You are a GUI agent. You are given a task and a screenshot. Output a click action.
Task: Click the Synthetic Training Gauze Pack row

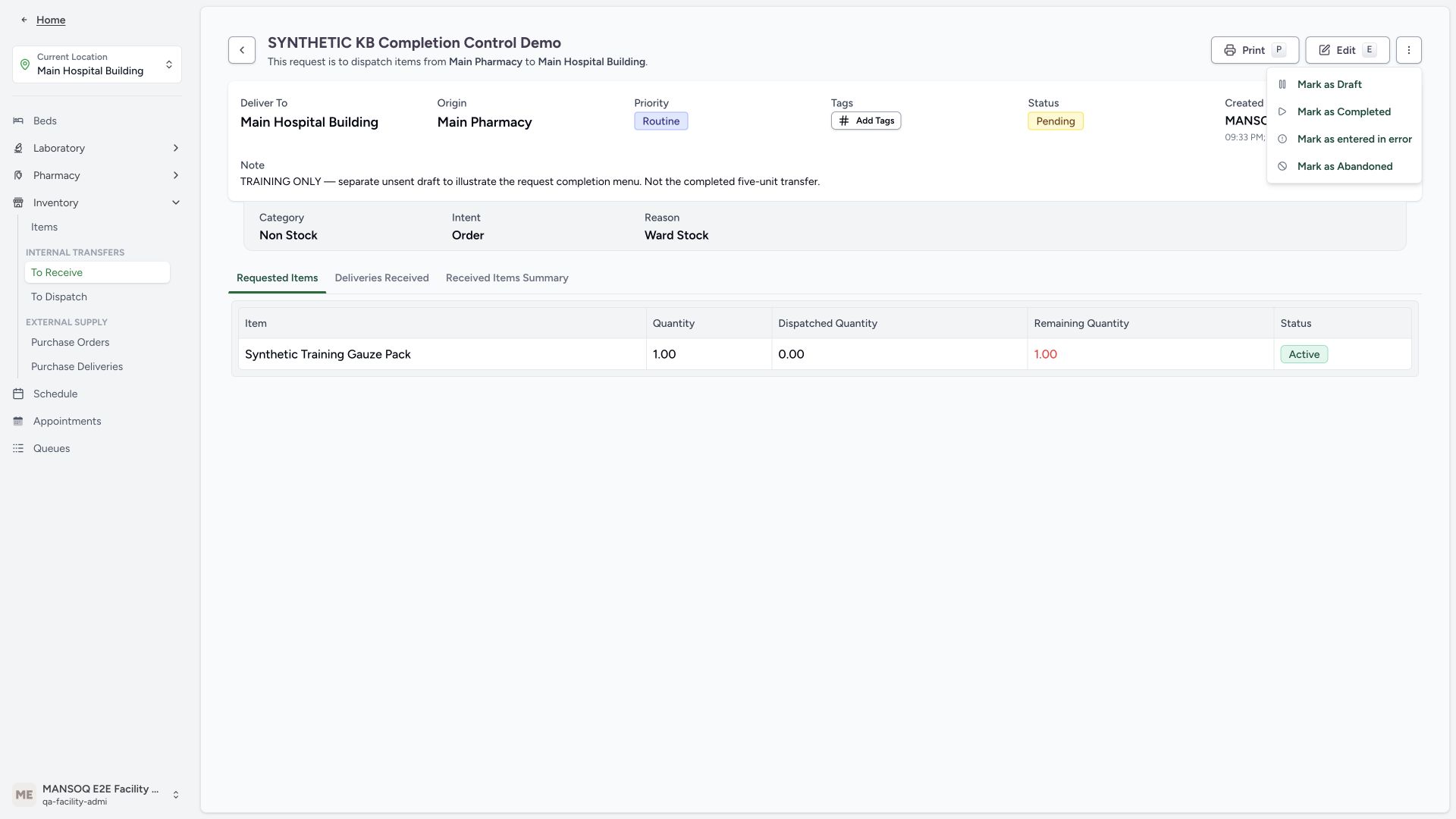click(x=824, y=355)
